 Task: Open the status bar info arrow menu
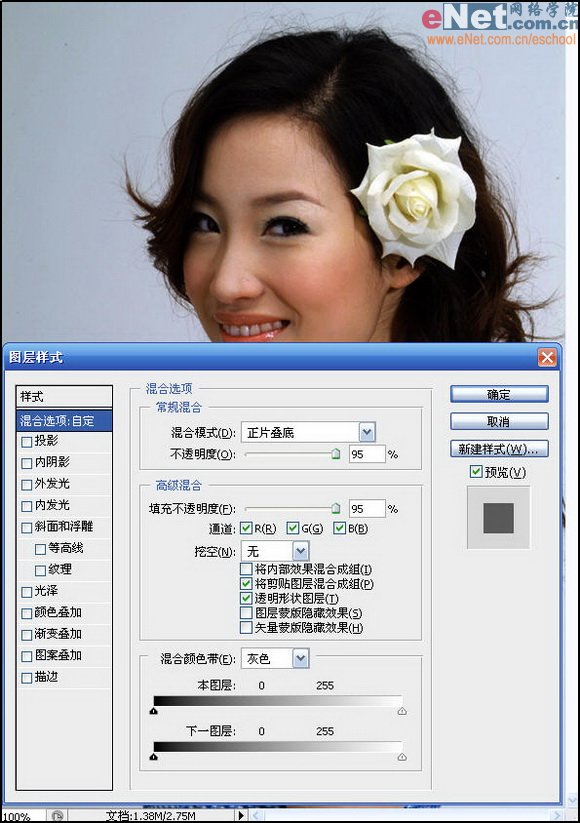pyautogui.click(x=241, y=816)
